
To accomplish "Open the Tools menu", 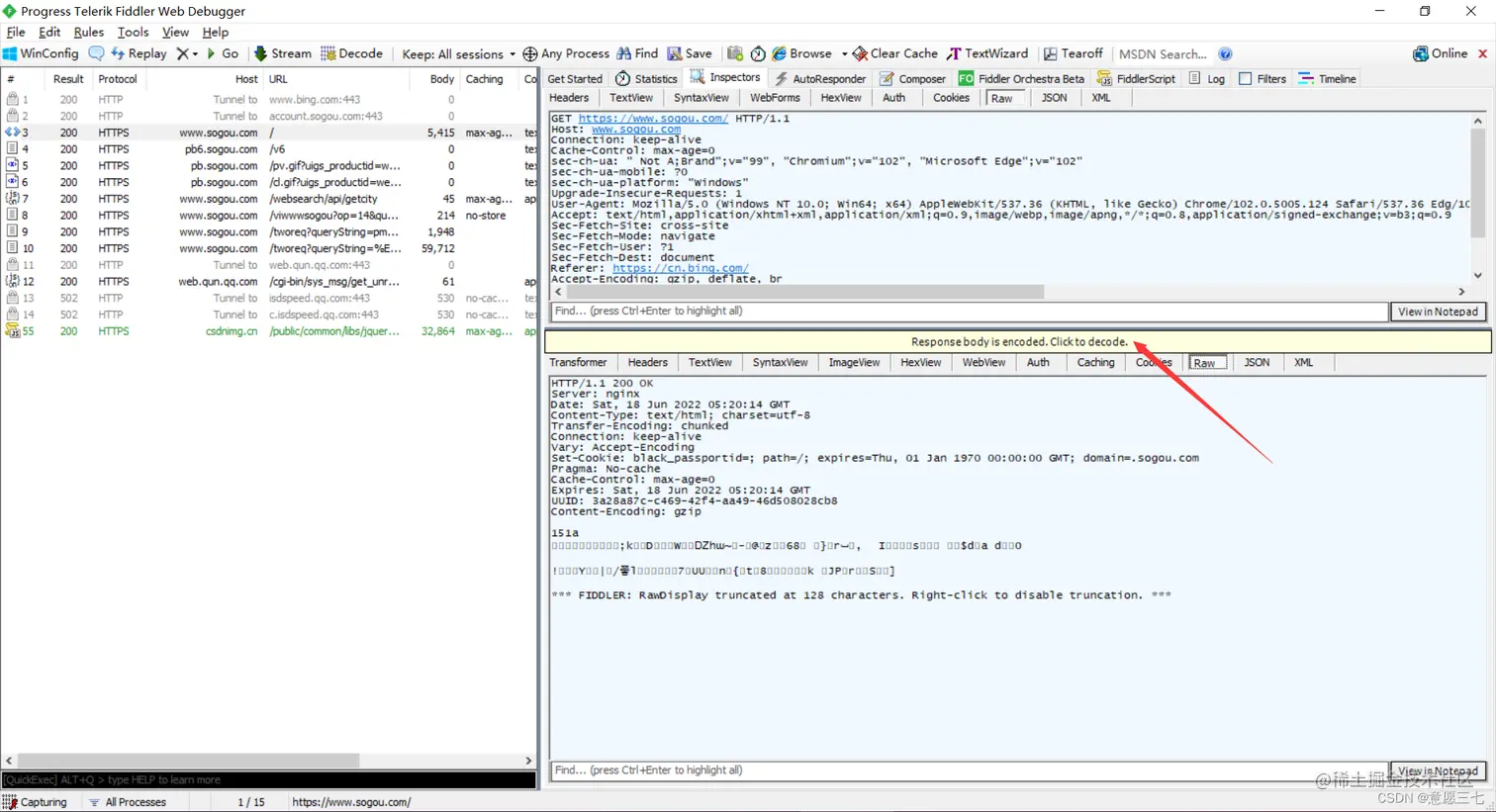I will coord(133,32).
